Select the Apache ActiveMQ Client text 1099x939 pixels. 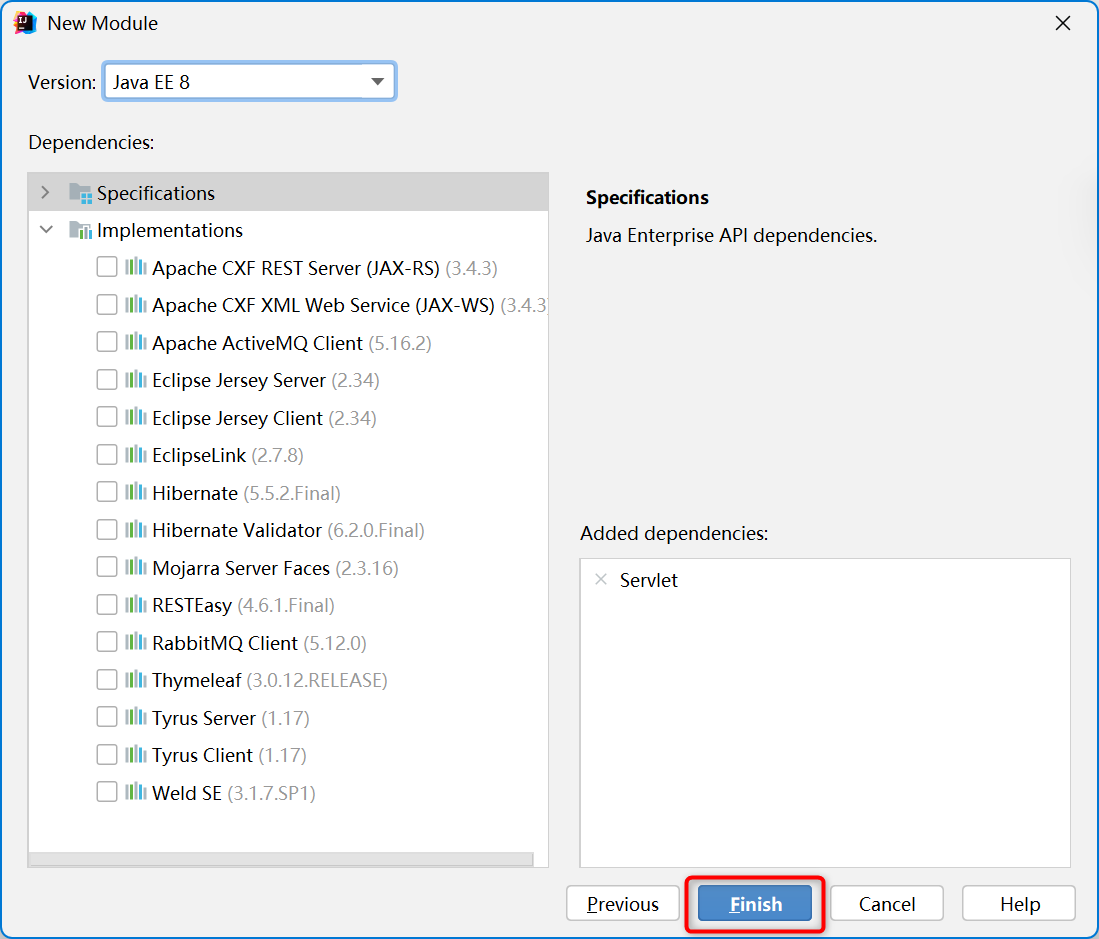[x=257, y=343]
